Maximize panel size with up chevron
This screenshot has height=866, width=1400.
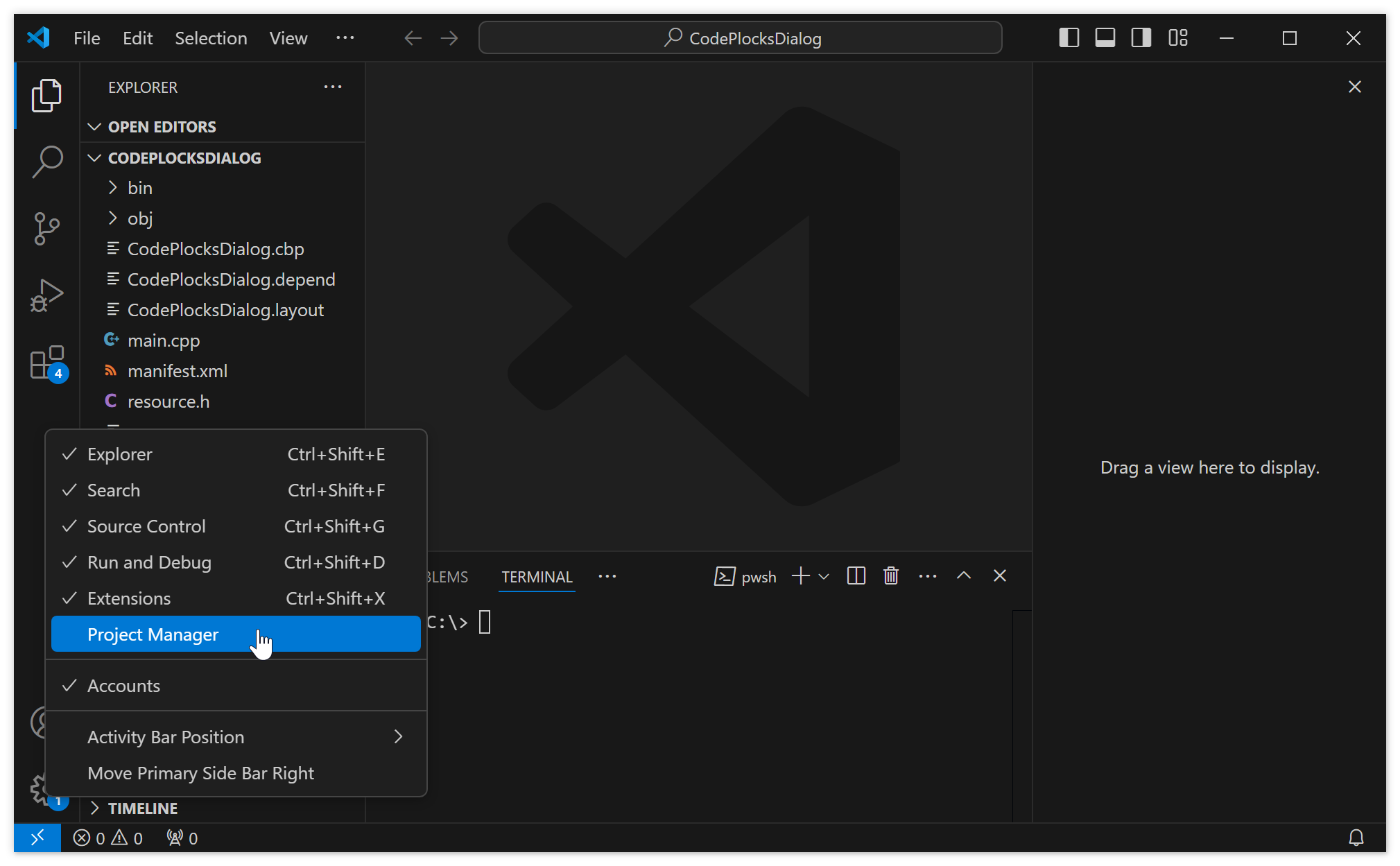click(x=963, y=576)
